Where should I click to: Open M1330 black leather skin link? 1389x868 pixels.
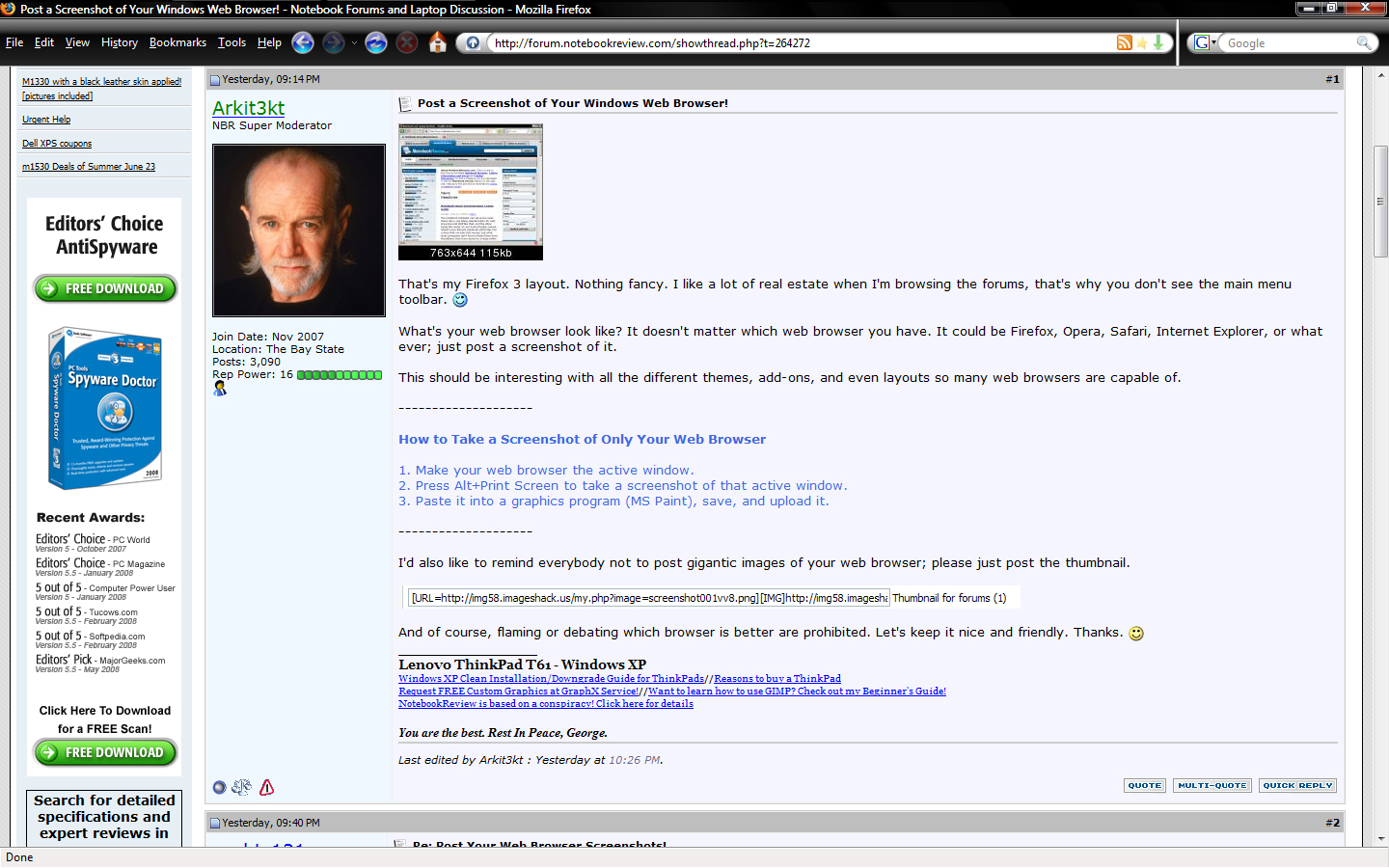pos(101,89)
